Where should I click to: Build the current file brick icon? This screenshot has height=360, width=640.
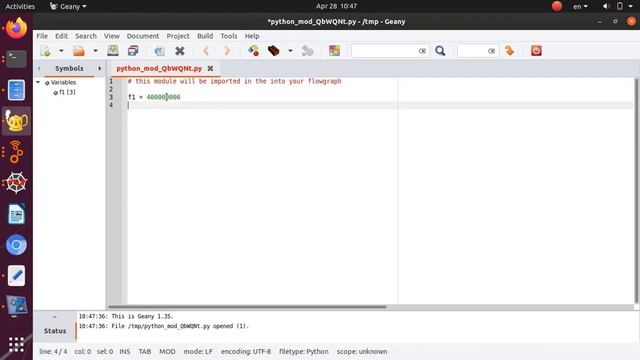[x=273, y=51]
